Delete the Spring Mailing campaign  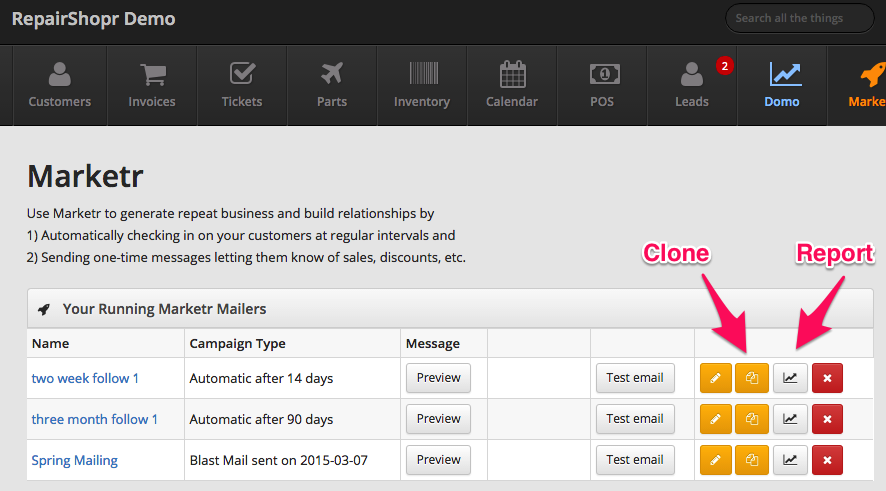click(827, 460)
